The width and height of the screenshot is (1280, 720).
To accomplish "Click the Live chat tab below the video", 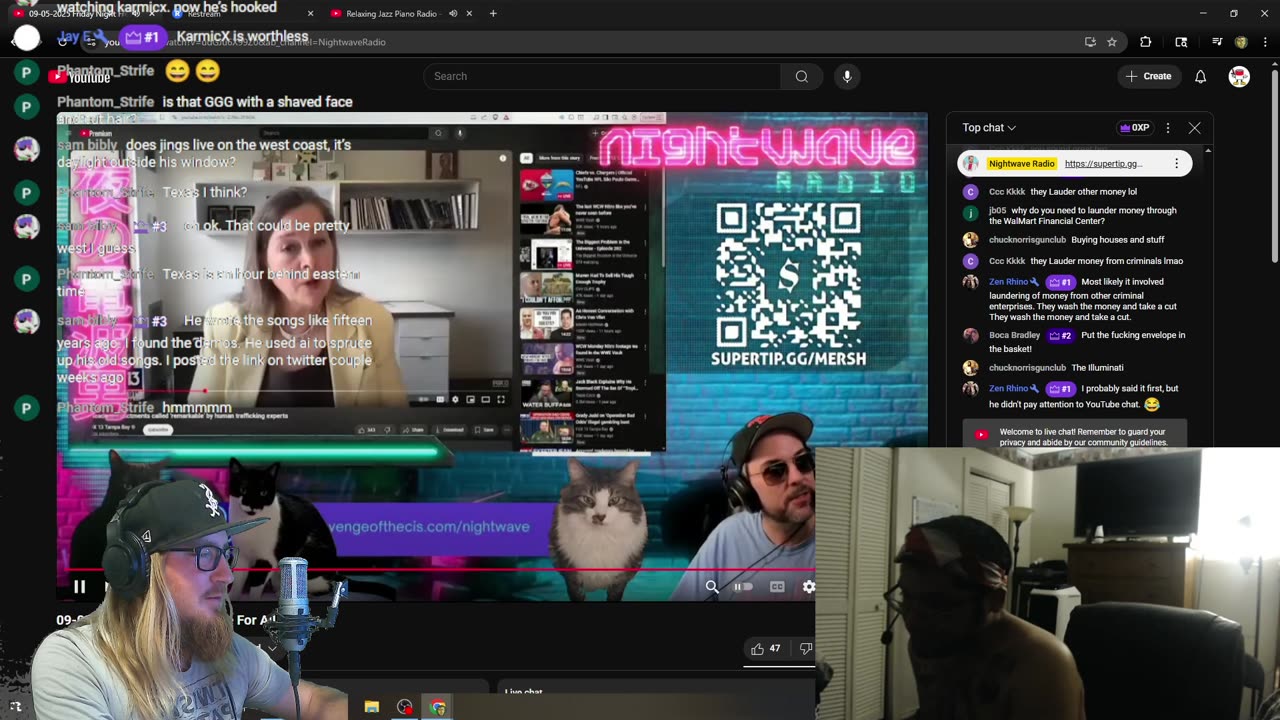I will click(x=524, y=692).
